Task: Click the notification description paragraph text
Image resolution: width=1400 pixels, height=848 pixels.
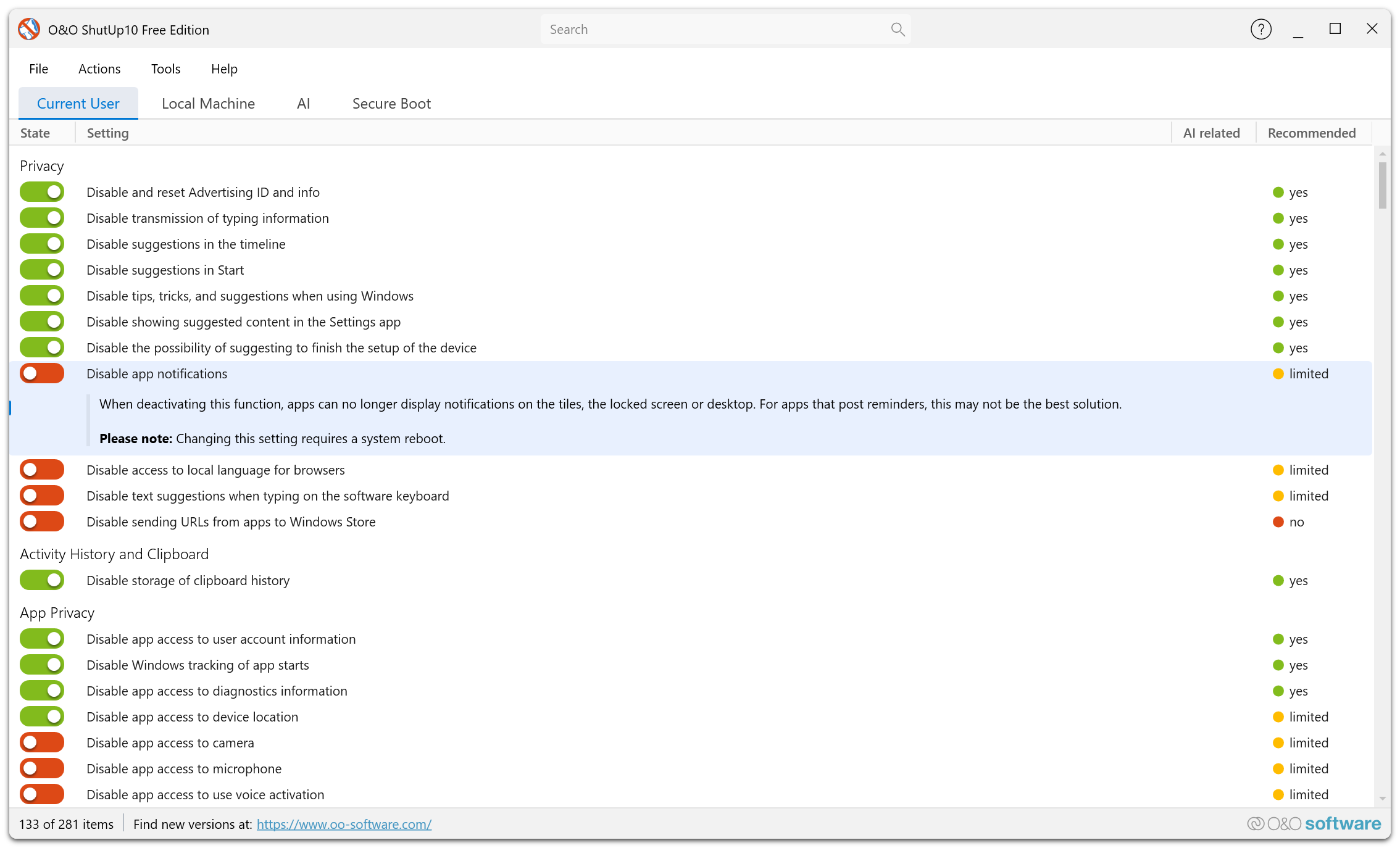Action: click(610, 404)
